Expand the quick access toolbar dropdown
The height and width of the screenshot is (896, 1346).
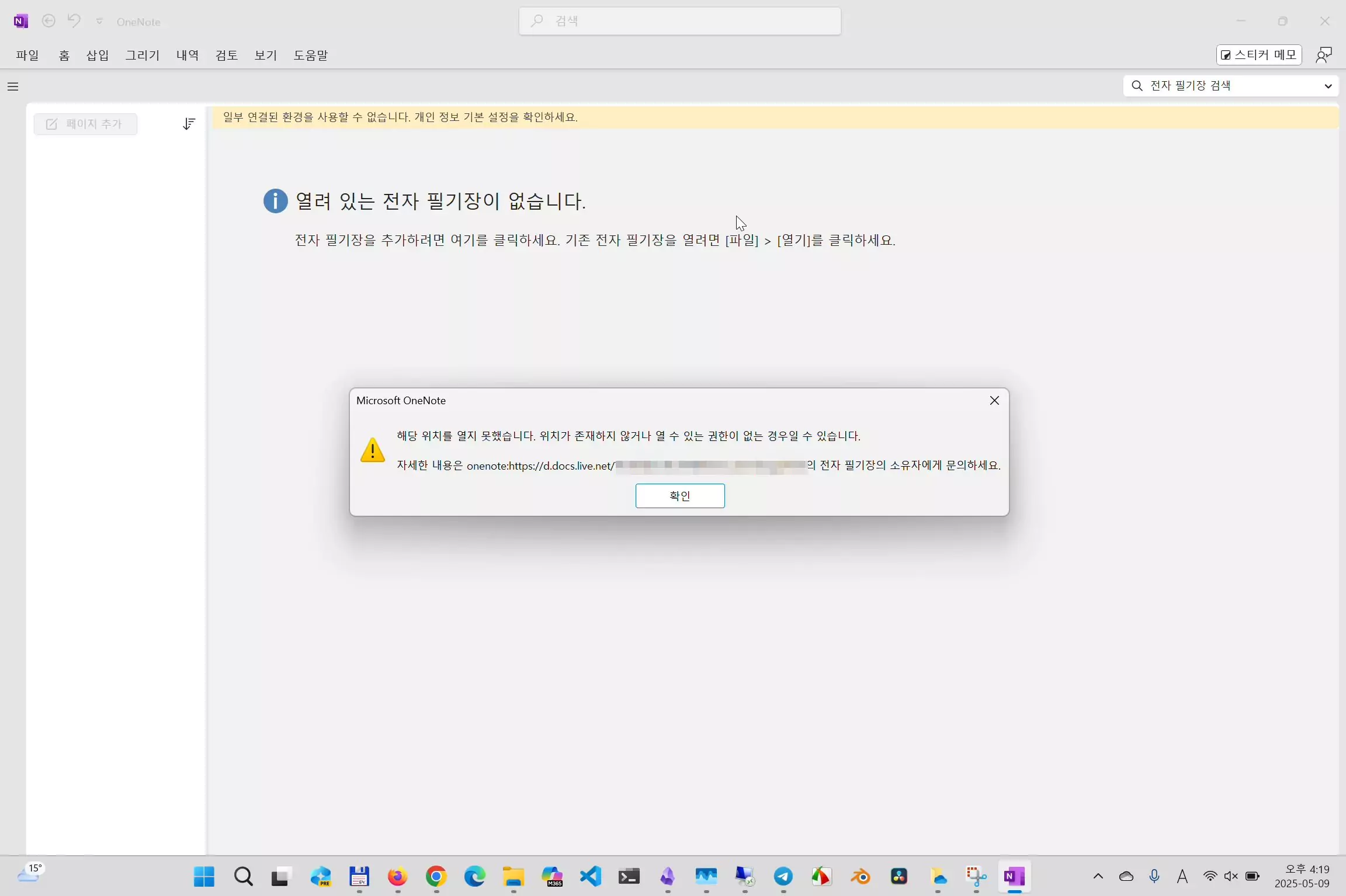coord(99,21)
